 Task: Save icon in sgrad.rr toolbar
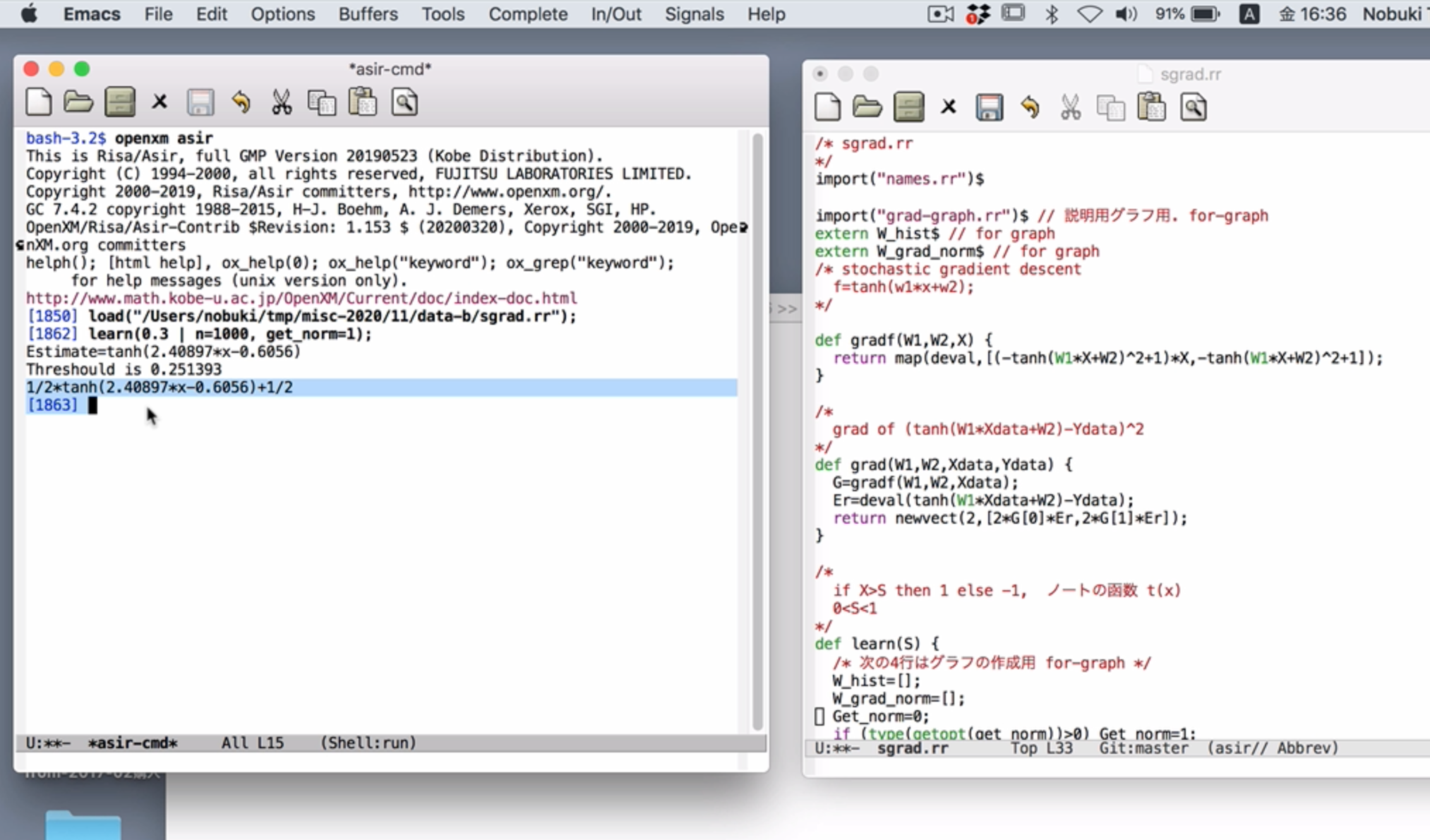990,107
